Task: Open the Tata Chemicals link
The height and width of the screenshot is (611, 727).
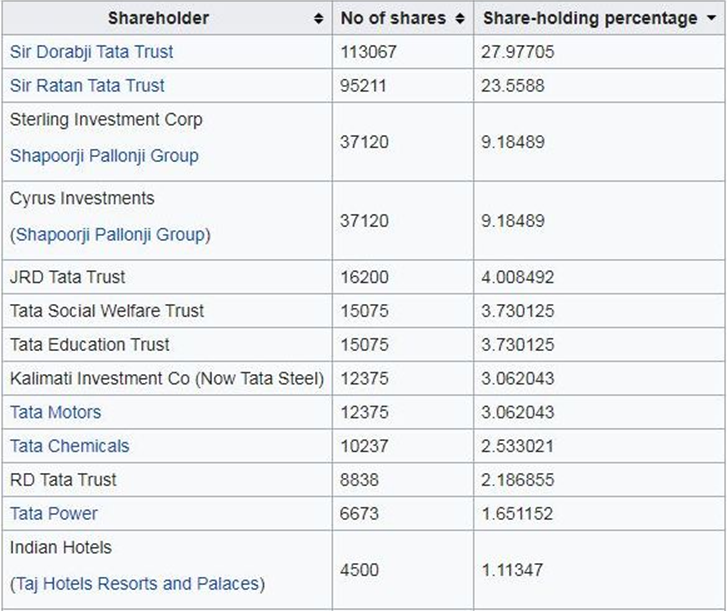Action: coord(70,446)
